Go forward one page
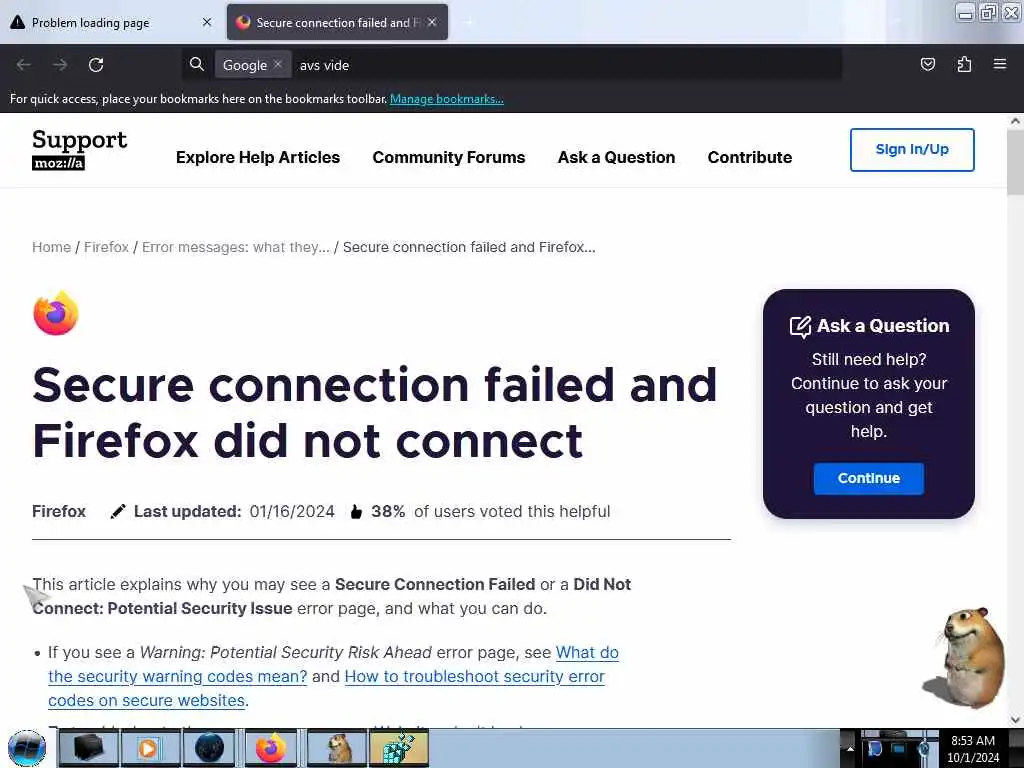The height and width of the screenshot is (768, 1024). (60, 65)
